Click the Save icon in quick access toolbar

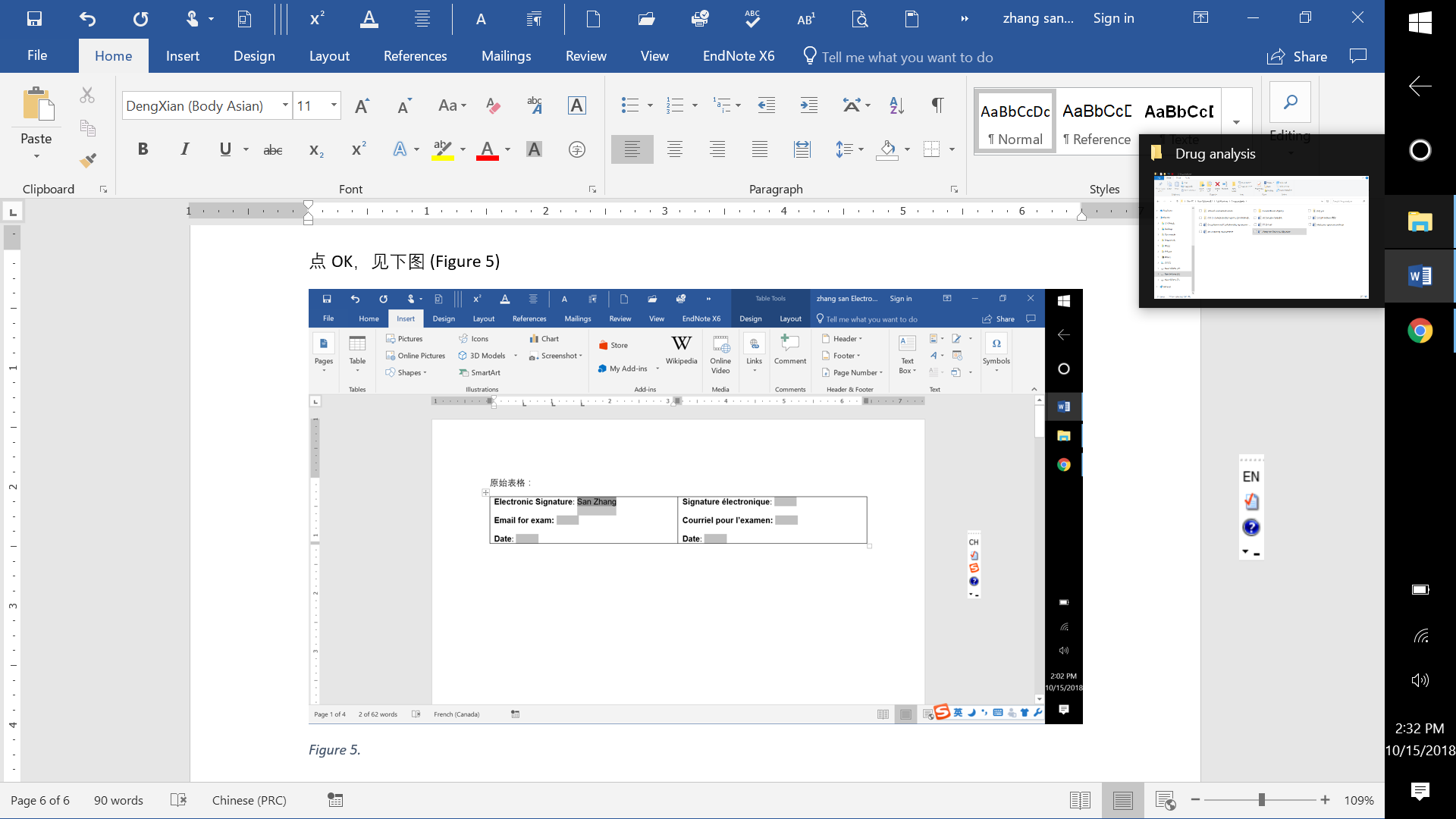click(34, 19)
